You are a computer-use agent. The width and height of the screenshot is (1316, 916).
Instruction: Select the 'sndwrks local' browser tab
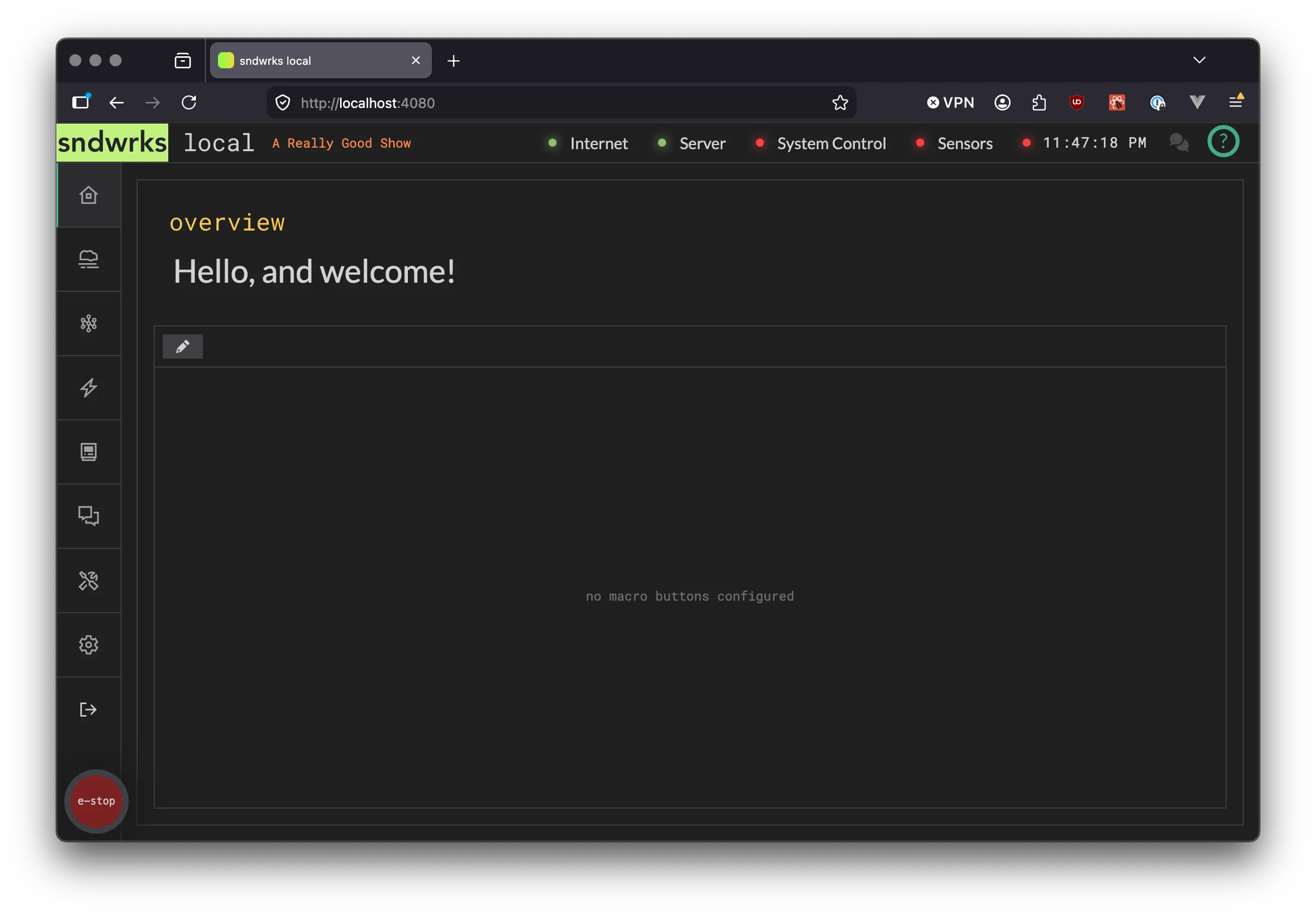320,60
